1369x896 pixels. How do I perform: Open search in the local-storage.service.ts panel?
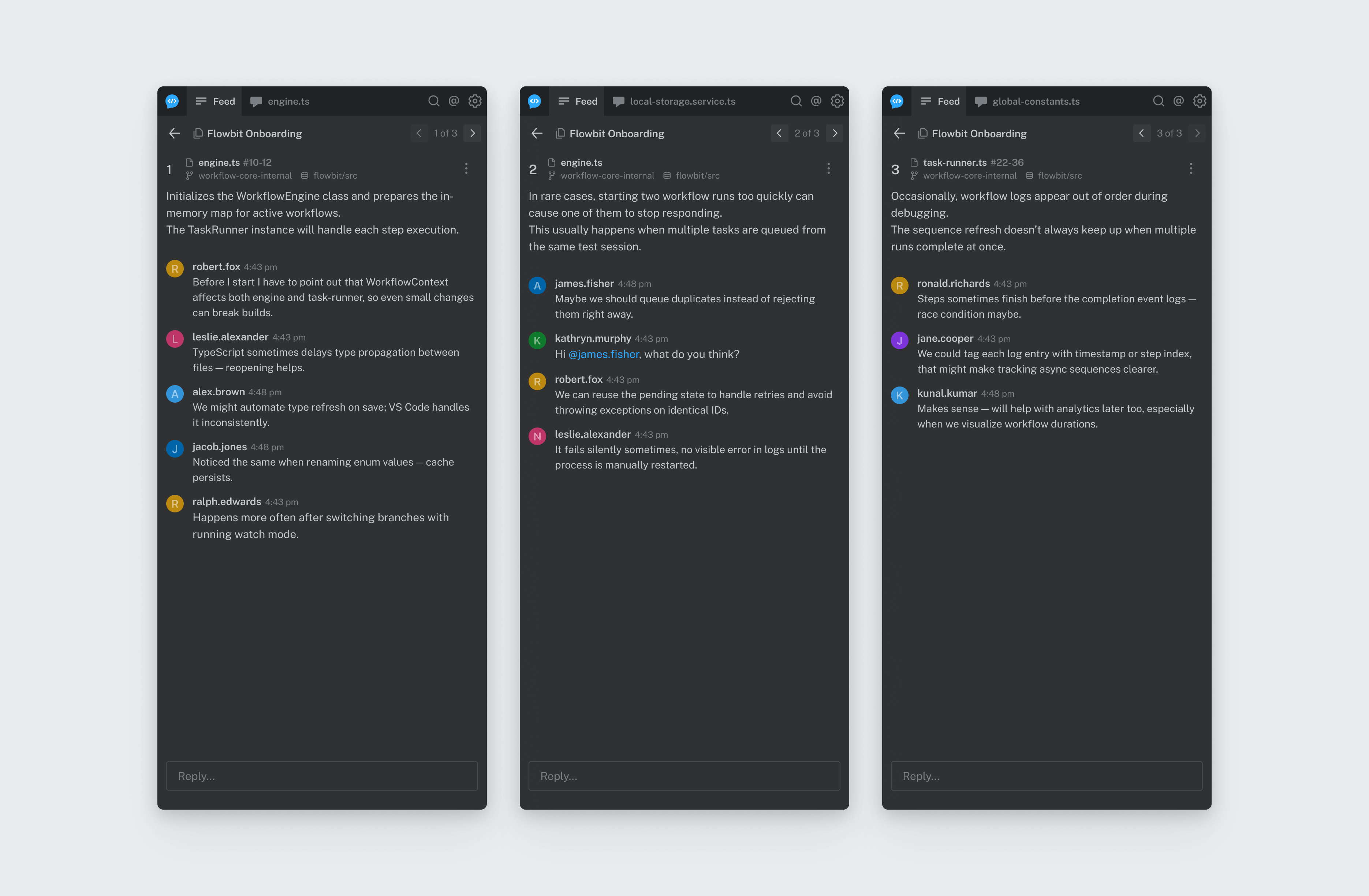point(796,101)
